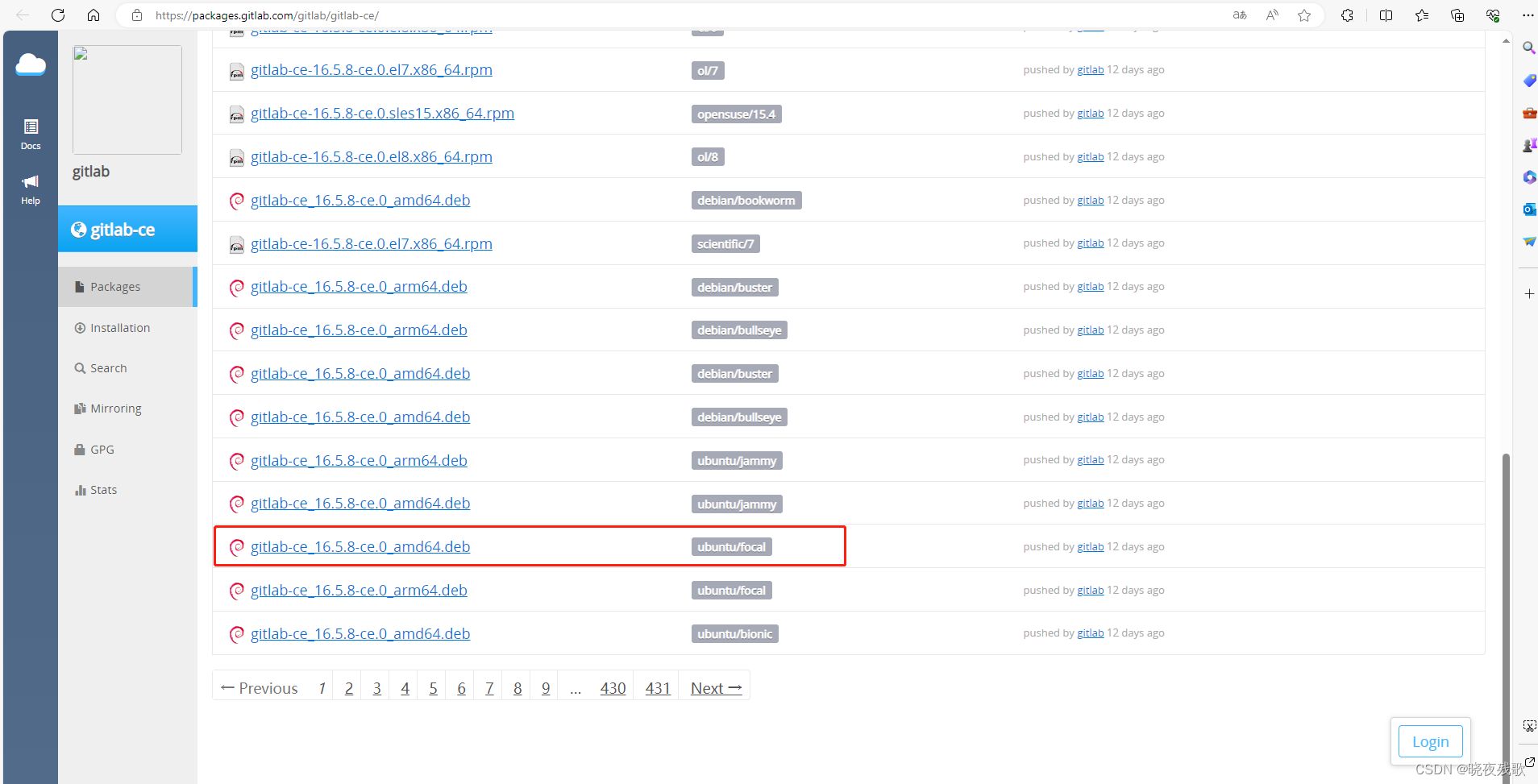Go to page 9 of packages
This screenshot has height=784, width=1538.
click(x=546, y=688)
